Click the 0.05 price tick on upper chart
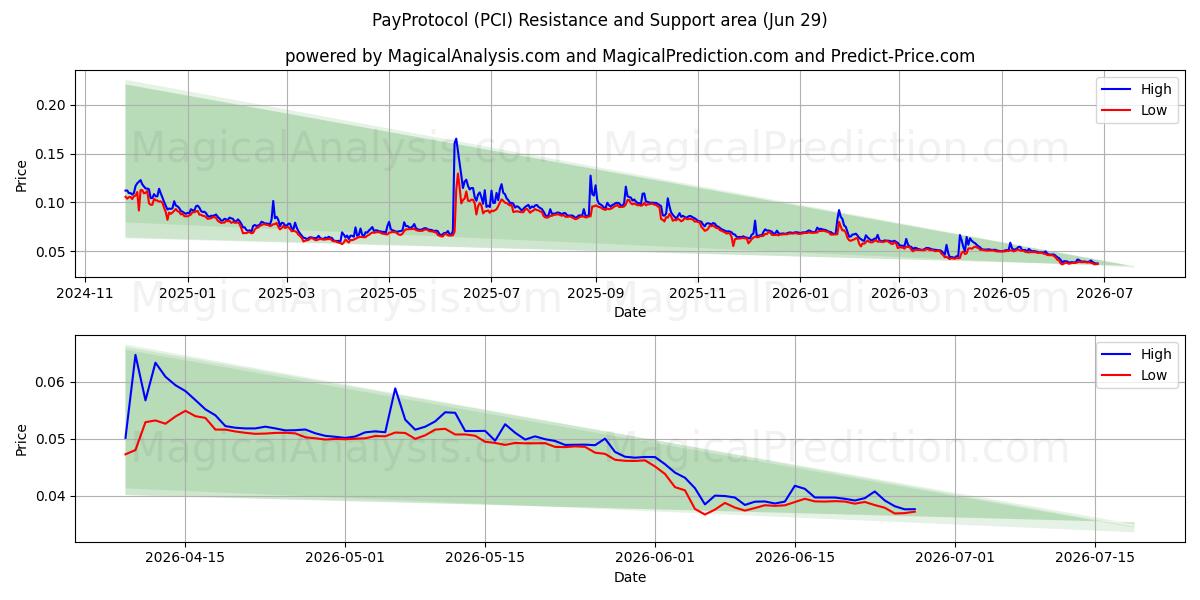This screenshot has height=600, width=1200. tap(53, 252)
